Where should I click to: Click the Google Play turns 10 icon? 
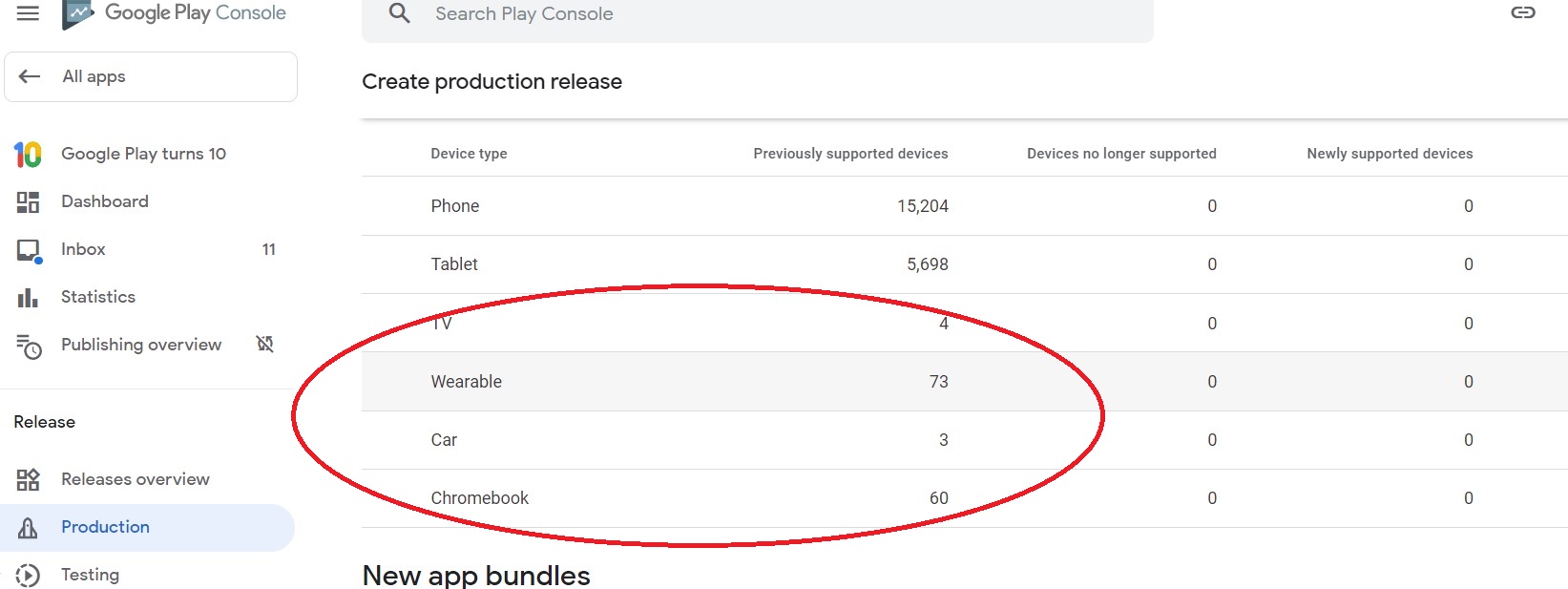pyautogui.click(x=28, y=154)
